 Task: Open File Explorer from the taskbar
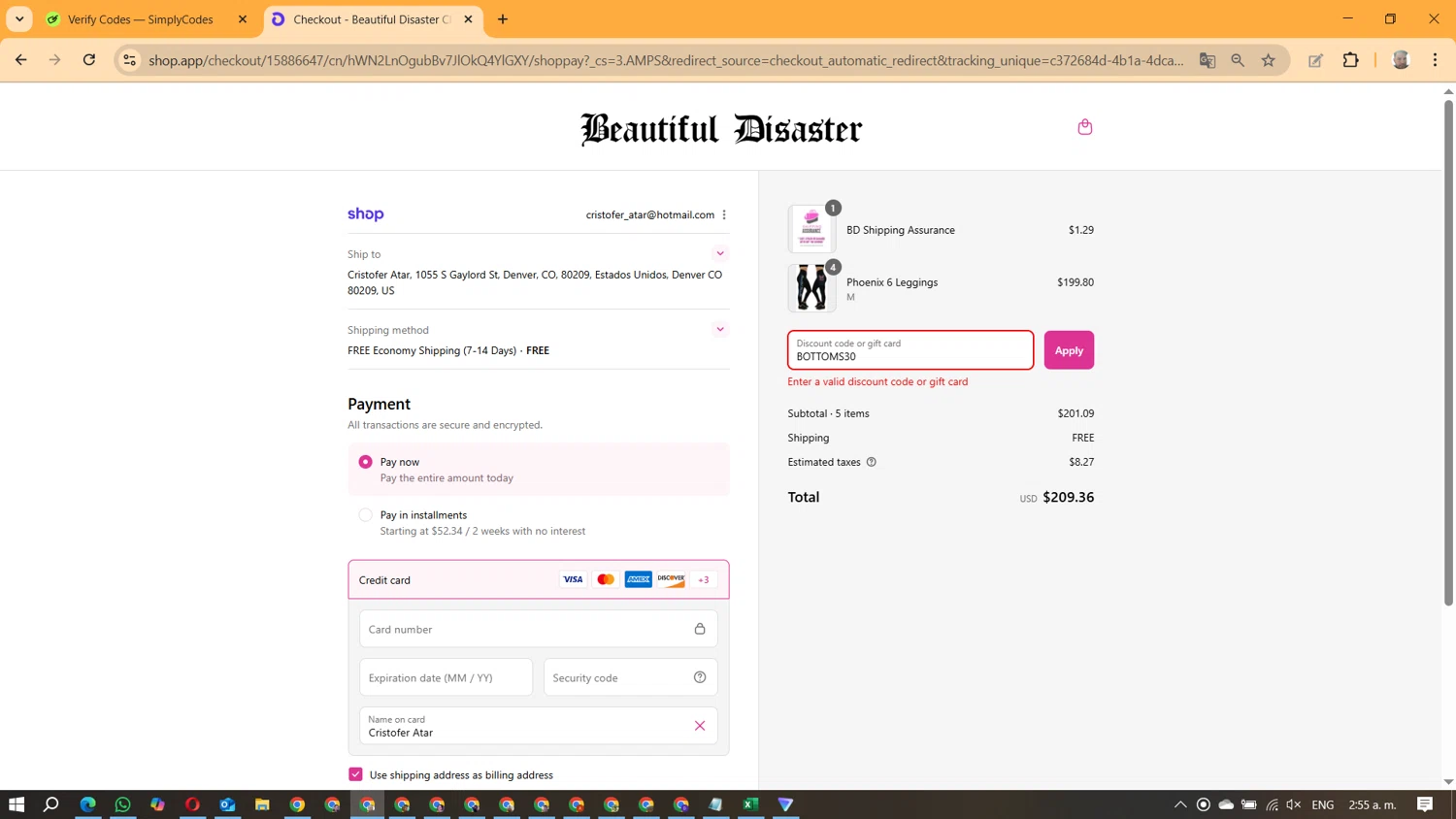262,804
